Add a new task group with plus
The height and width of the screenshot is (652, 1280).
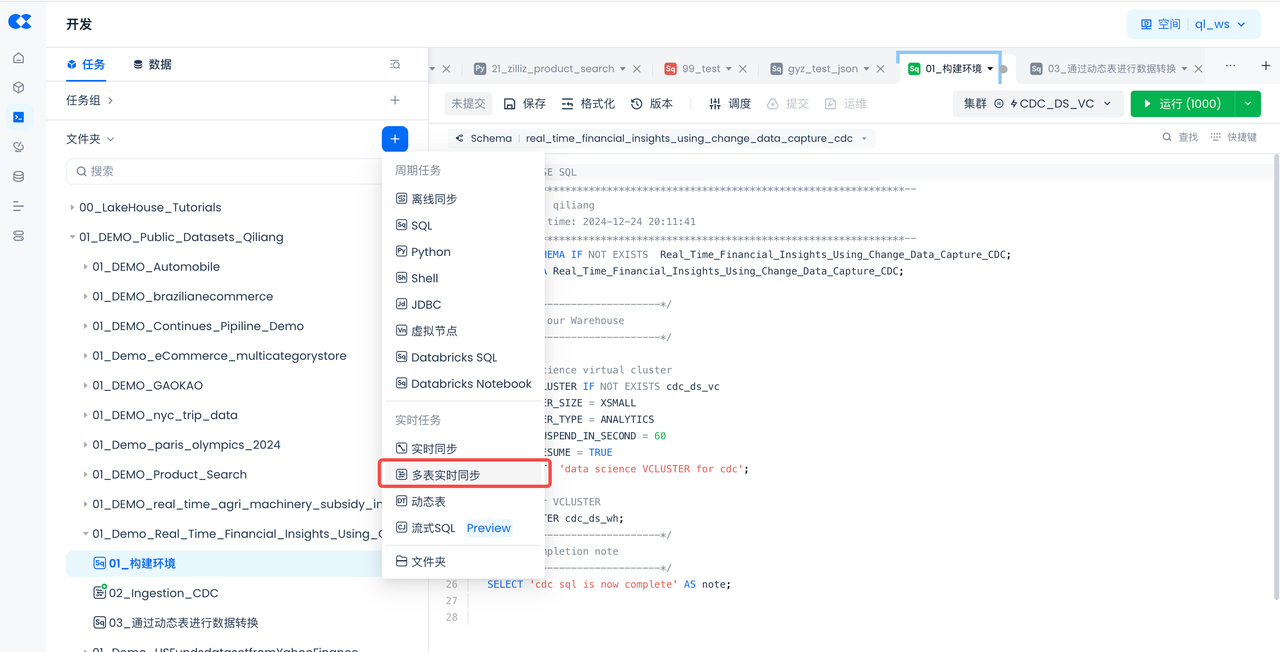point(395,100)
